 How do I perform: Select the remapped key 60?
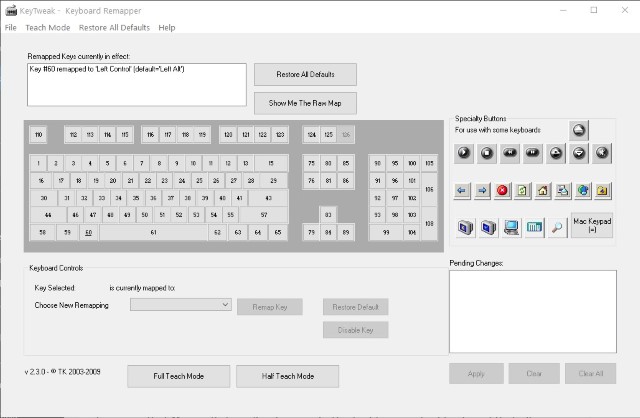[x=89, y=232]
